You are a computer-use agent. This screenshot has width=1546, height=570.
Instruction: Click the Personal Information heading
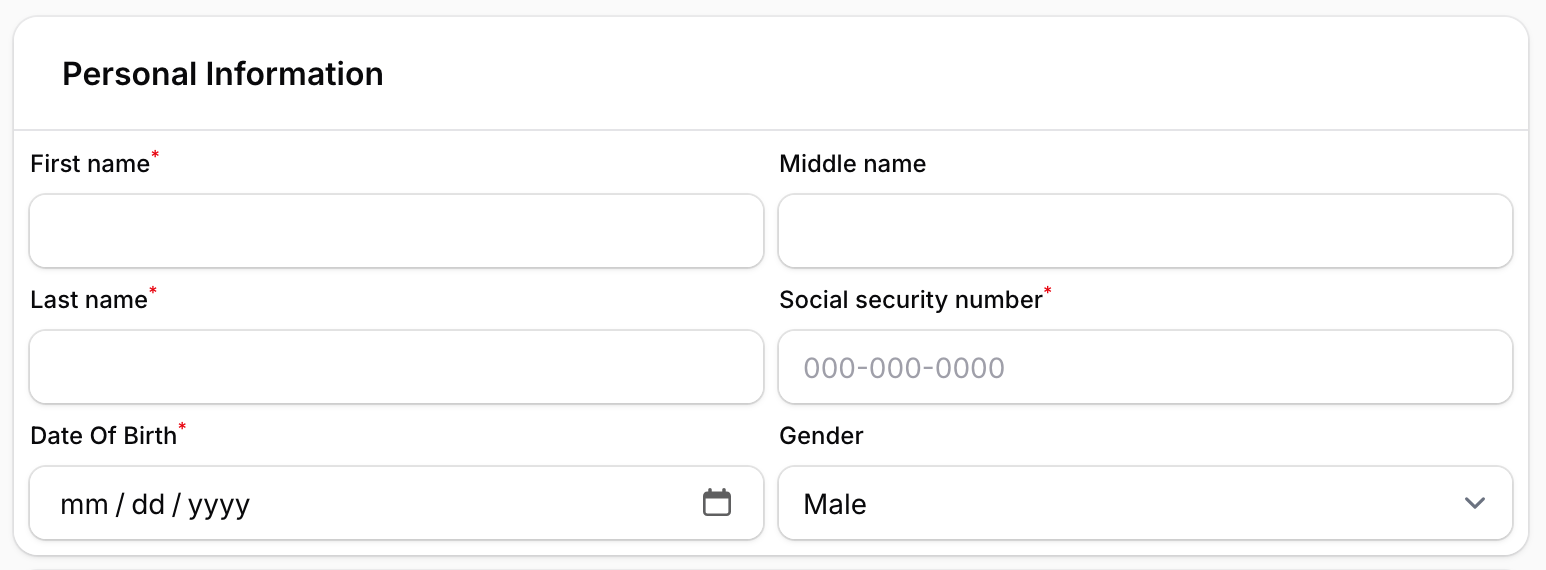pyautogui.click(x=223, y=74)
